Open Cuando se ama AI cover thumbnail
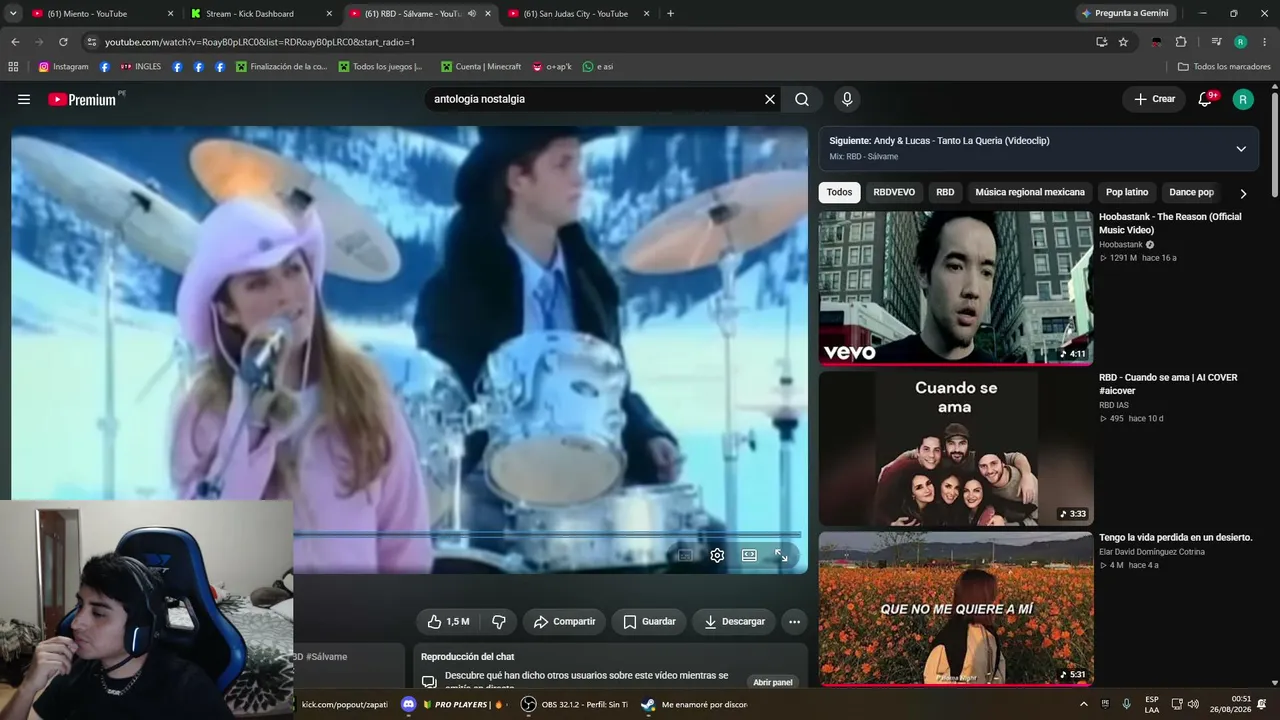1280x720 pixels. (956, 448)
